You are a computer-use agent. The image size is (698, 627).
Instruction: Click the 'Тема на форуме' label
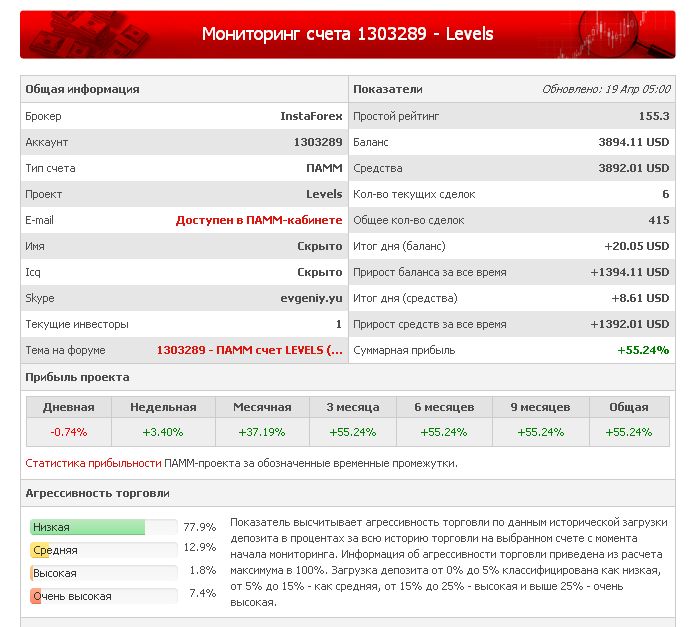point(65,350)
